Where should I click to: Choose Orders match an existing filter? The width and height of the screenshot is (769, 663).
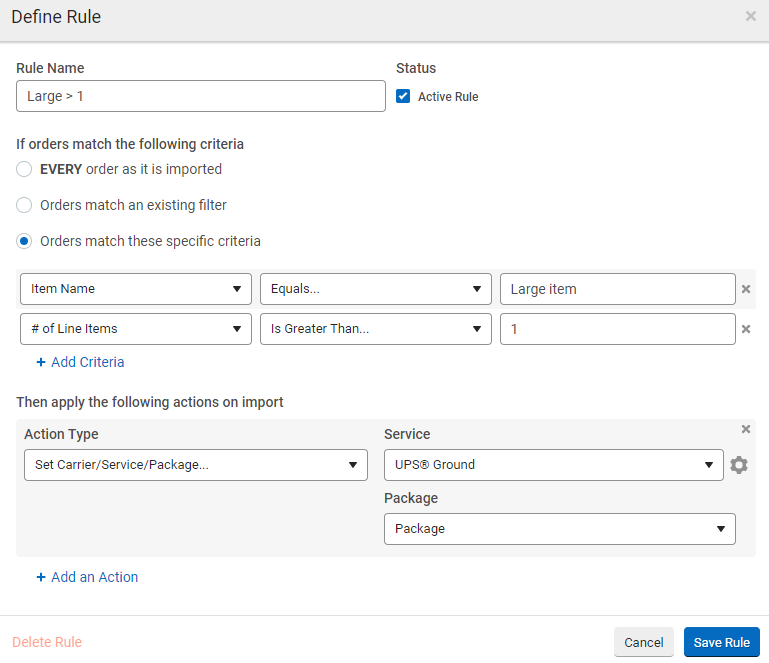(x=24, y=205)
